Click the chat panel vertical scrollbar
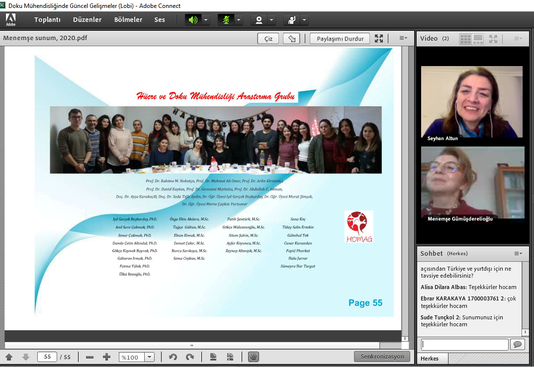 point(525,298)
